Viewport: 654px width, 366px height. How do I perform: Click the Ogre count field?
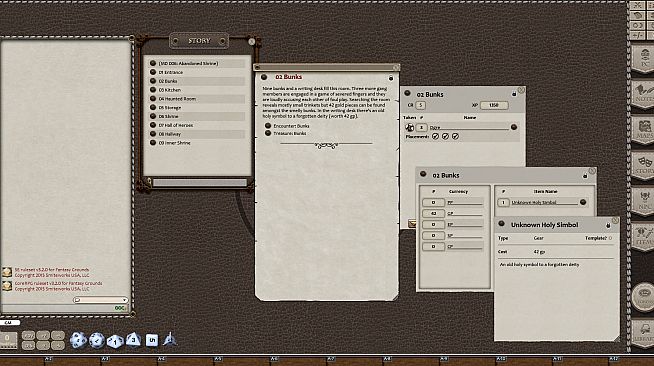pyautogui.click(x=421, y=128)
